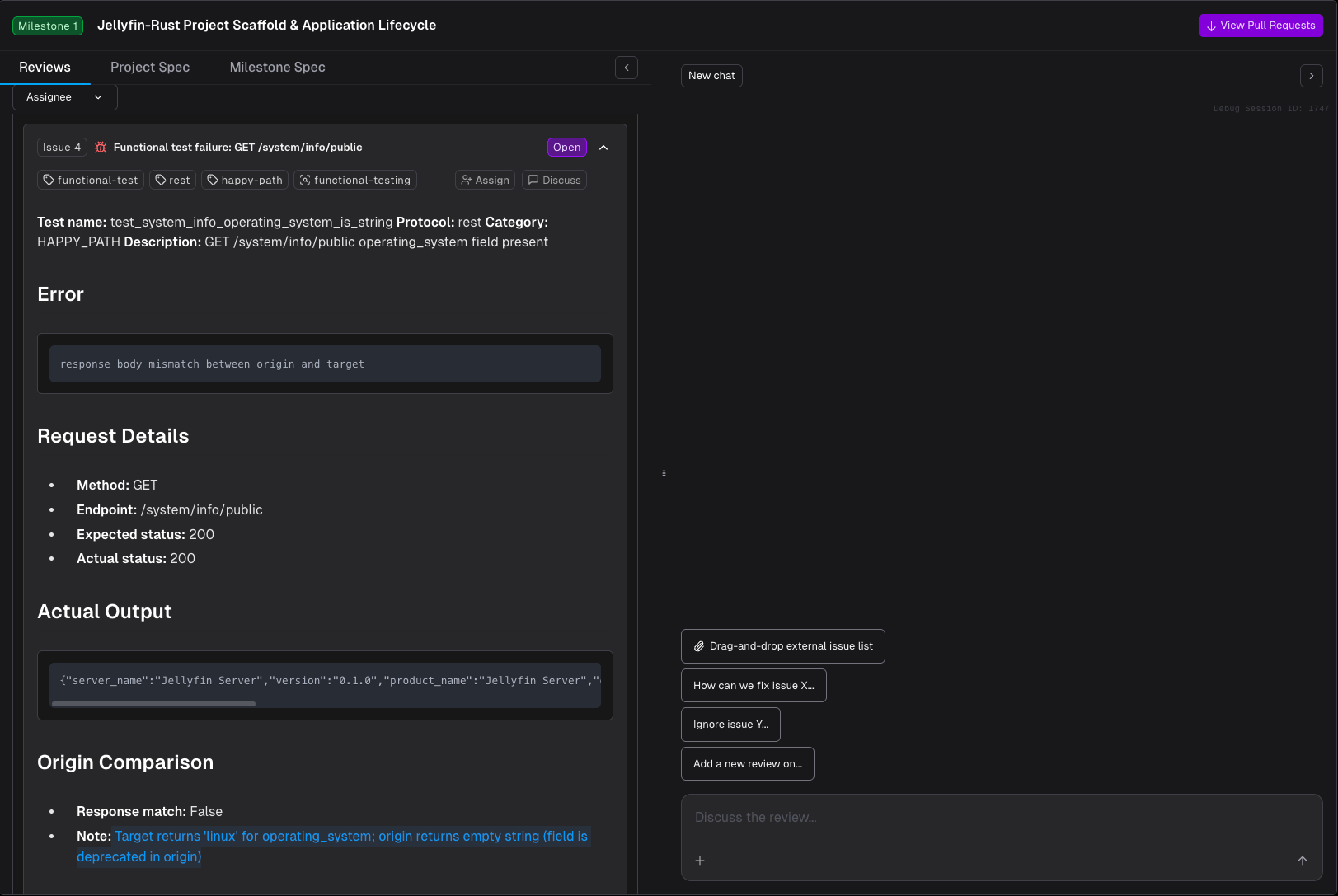This screenshot has width=1338, height=896.
Task: Assign the issue using the Assign button
Action: 485,180
